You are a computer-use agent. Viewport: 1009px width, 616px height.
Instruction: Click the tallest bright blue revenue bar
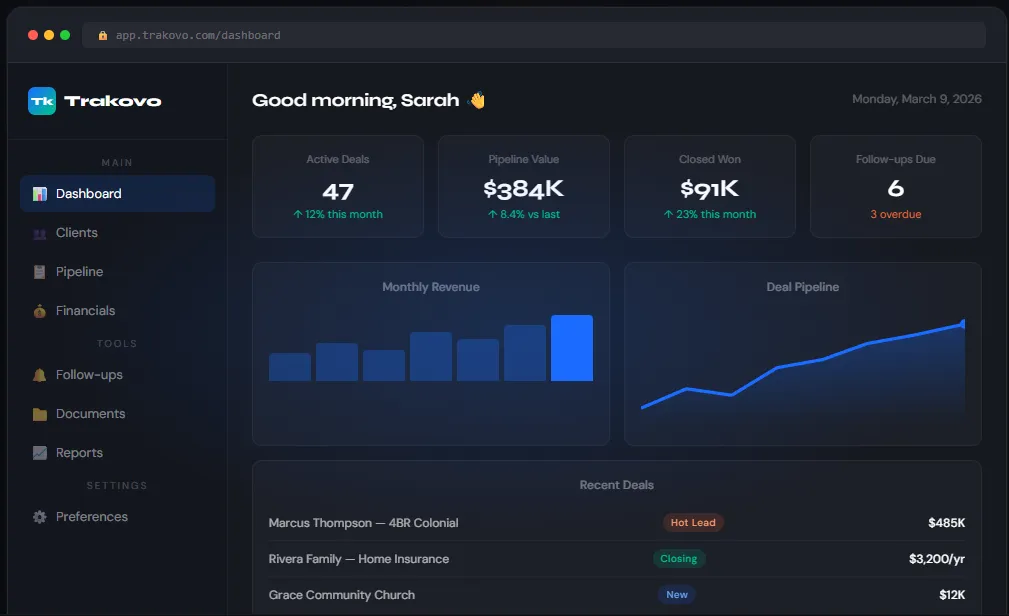571,348
